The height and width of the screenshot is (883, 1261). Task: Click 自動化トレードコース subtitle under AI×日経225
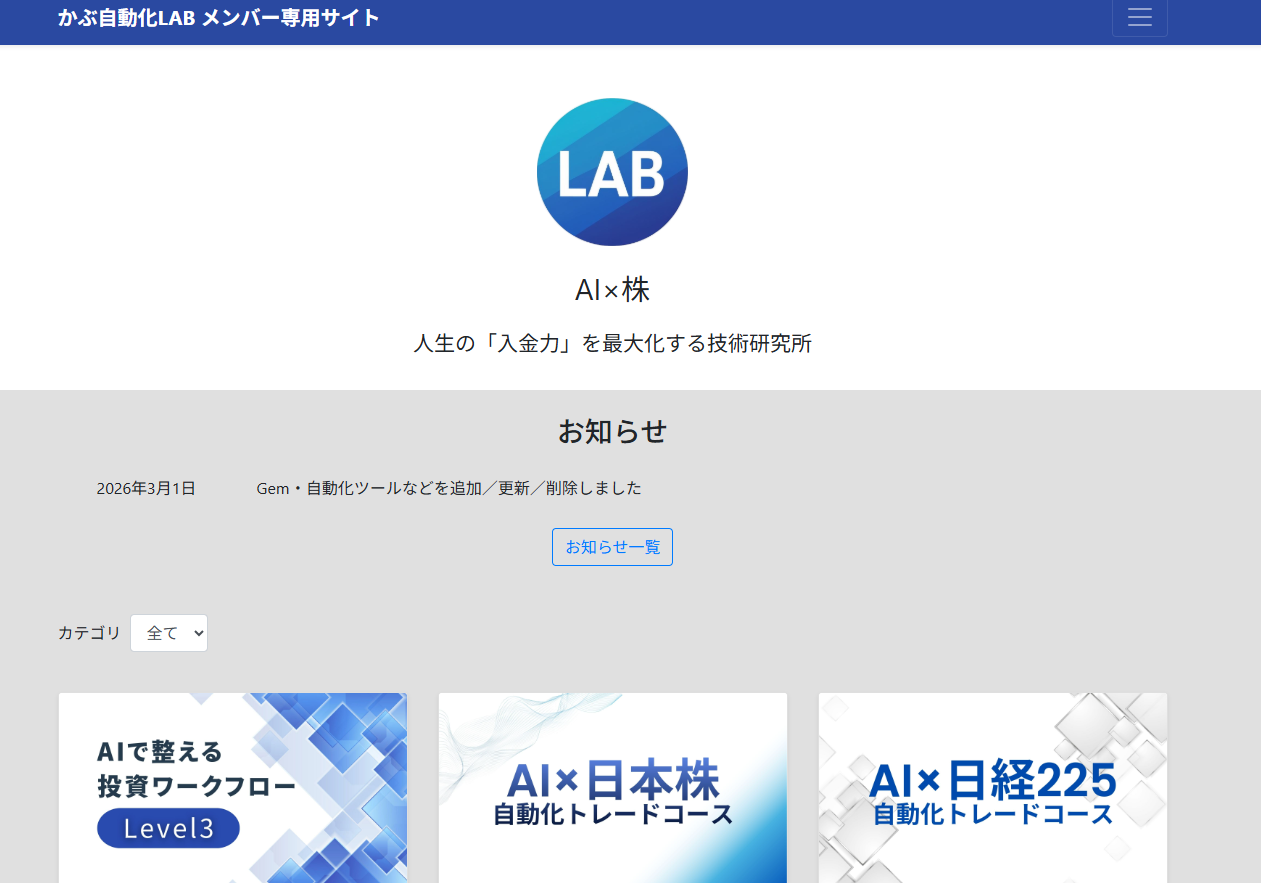pyautogui.click(x=993, y=814)
